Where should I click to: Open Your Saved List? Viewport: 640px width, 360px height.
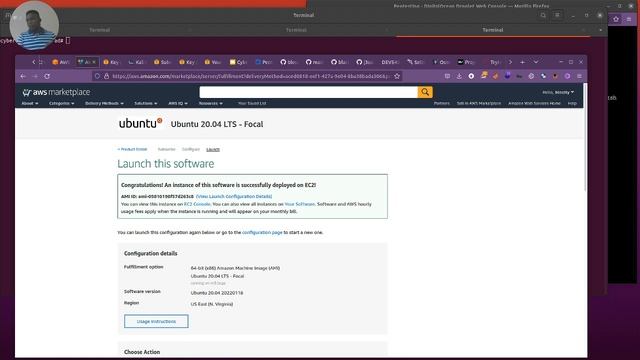coord(252,103)
